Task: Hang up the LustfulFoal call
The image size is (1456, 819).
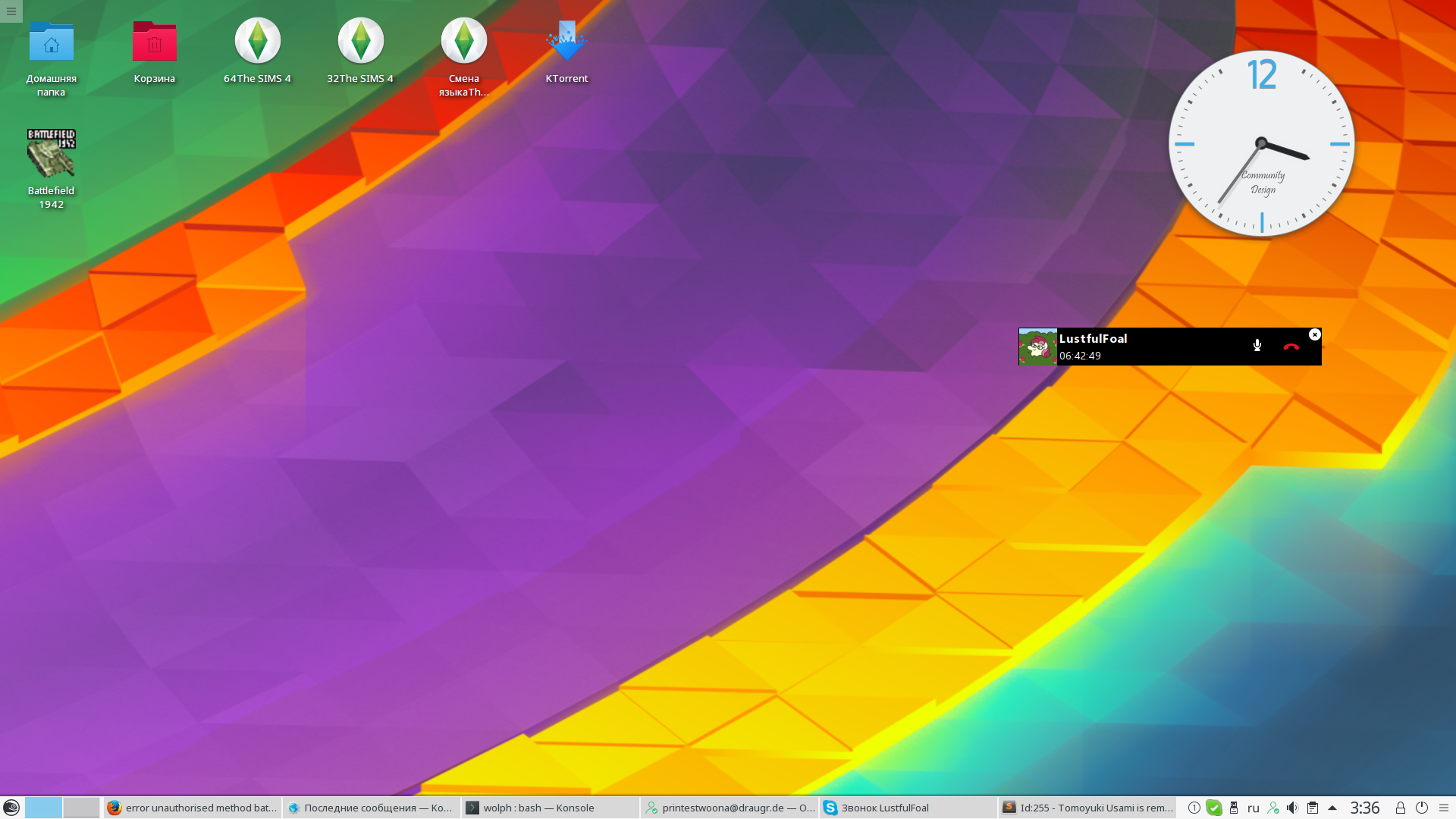Action: [1291, 347]
